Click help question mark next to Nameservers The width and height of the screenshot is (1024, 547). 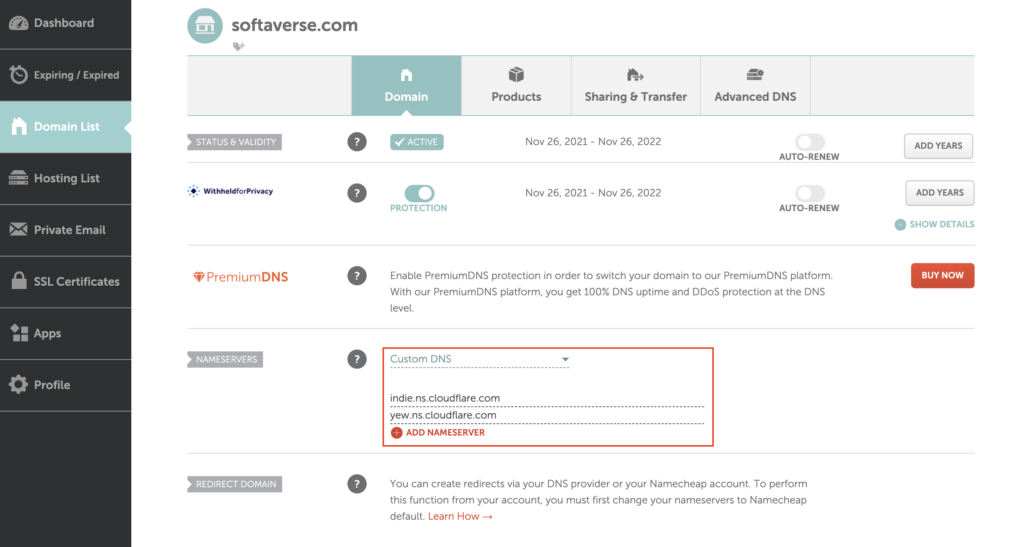[x=357, y=359]
